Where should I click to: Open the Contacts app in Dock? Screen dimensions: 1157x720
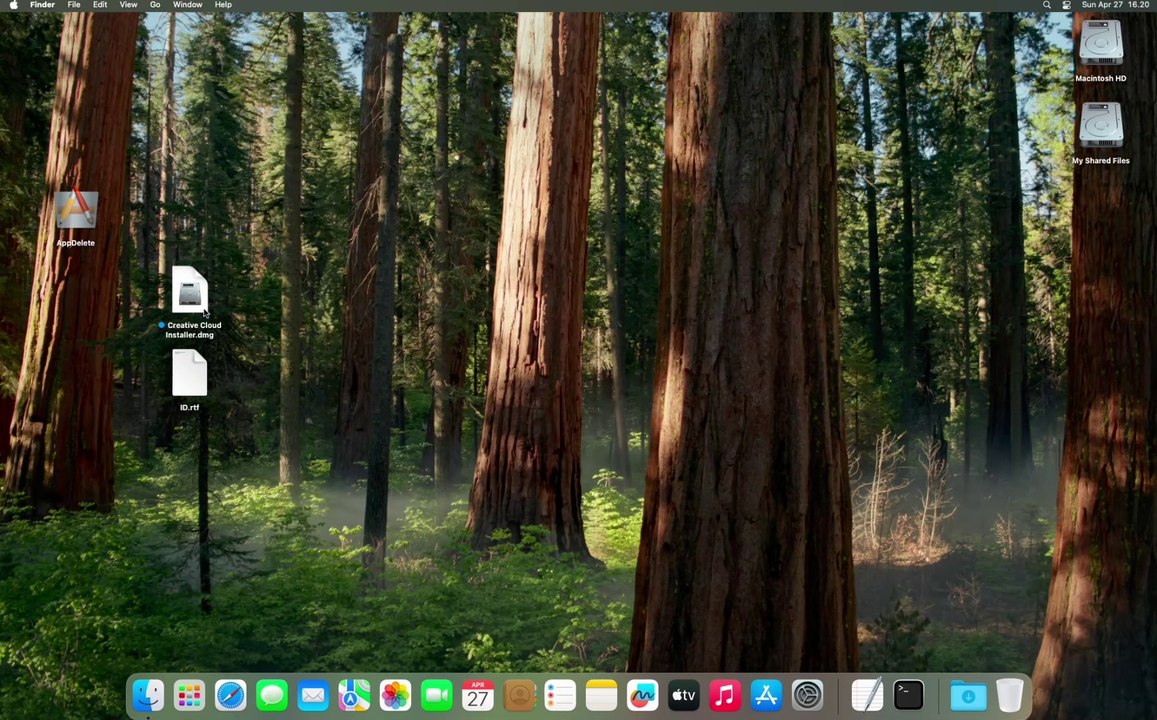[x=519, y=695]
